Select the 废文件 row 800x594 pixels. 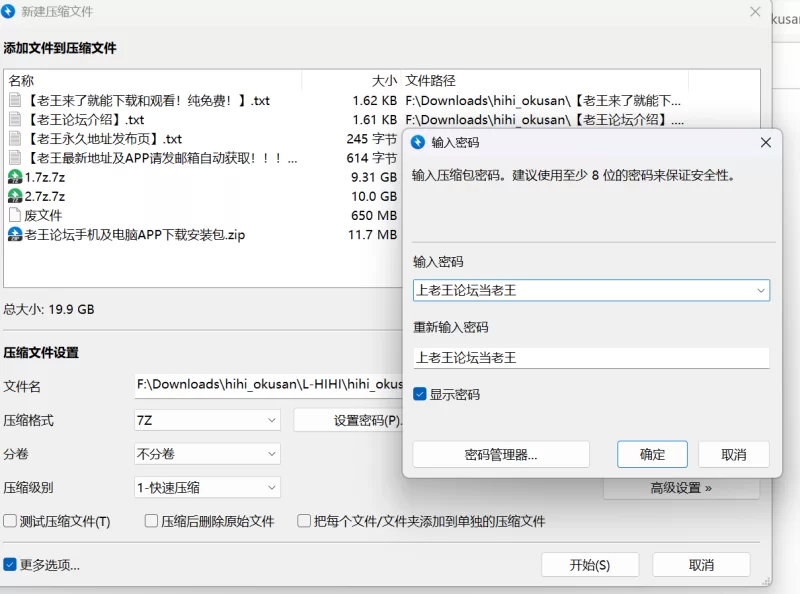(x=203, y=215)
